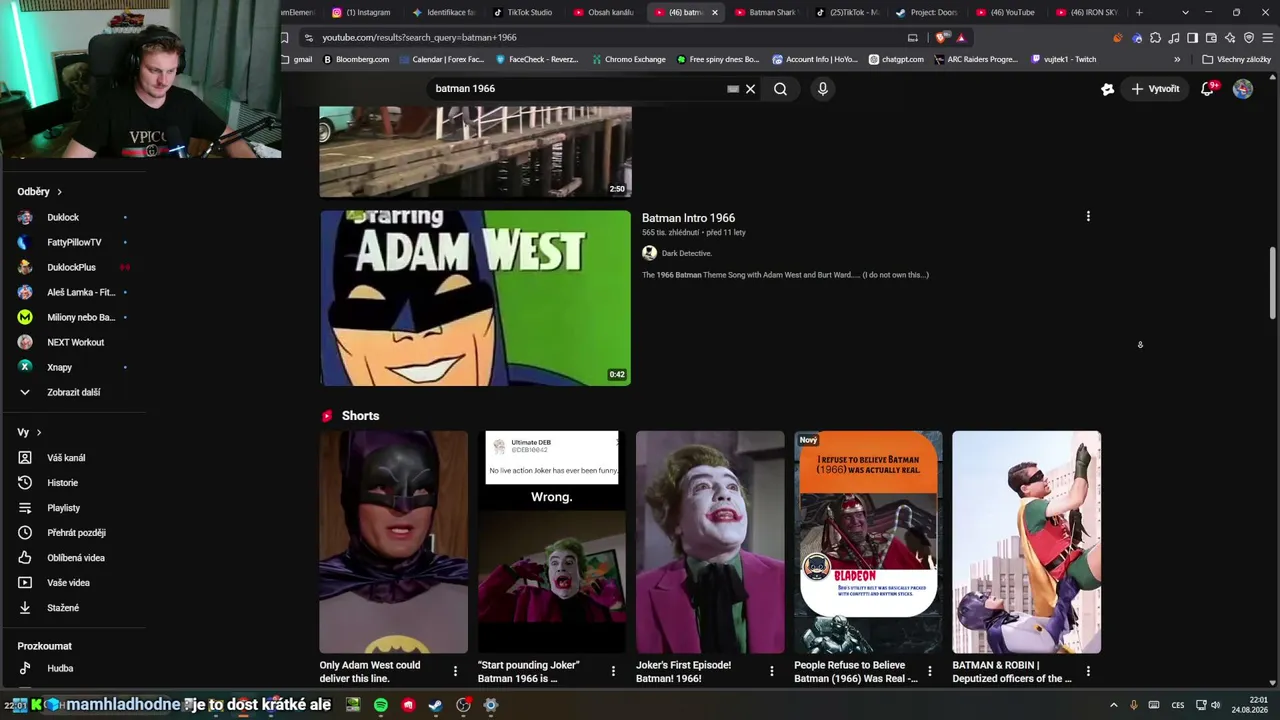Open the 'Only Adam West could deliver' Short

(x=393, y=542)
